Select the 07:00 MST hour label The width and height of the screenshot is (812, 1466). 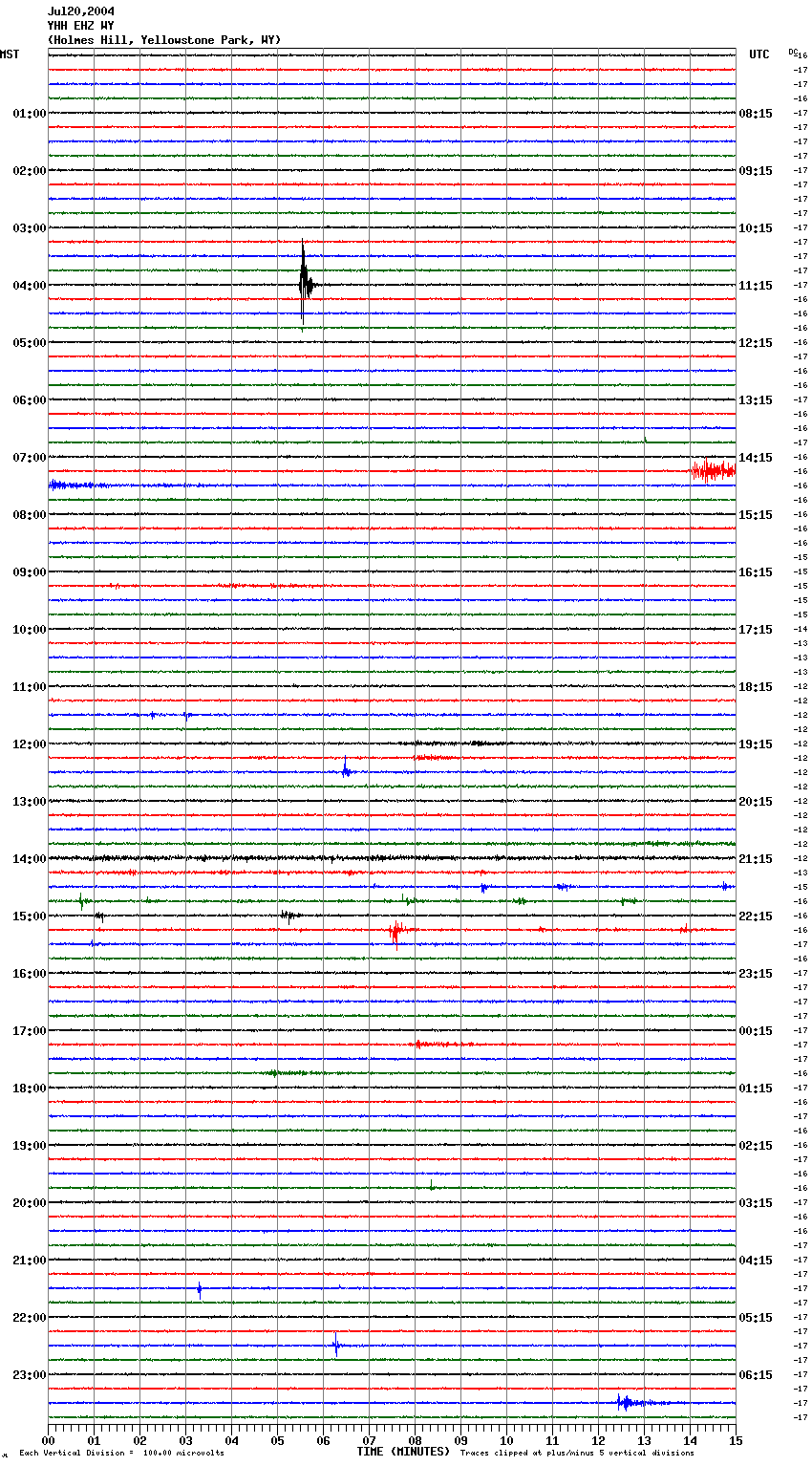click(x=30, y=458)
